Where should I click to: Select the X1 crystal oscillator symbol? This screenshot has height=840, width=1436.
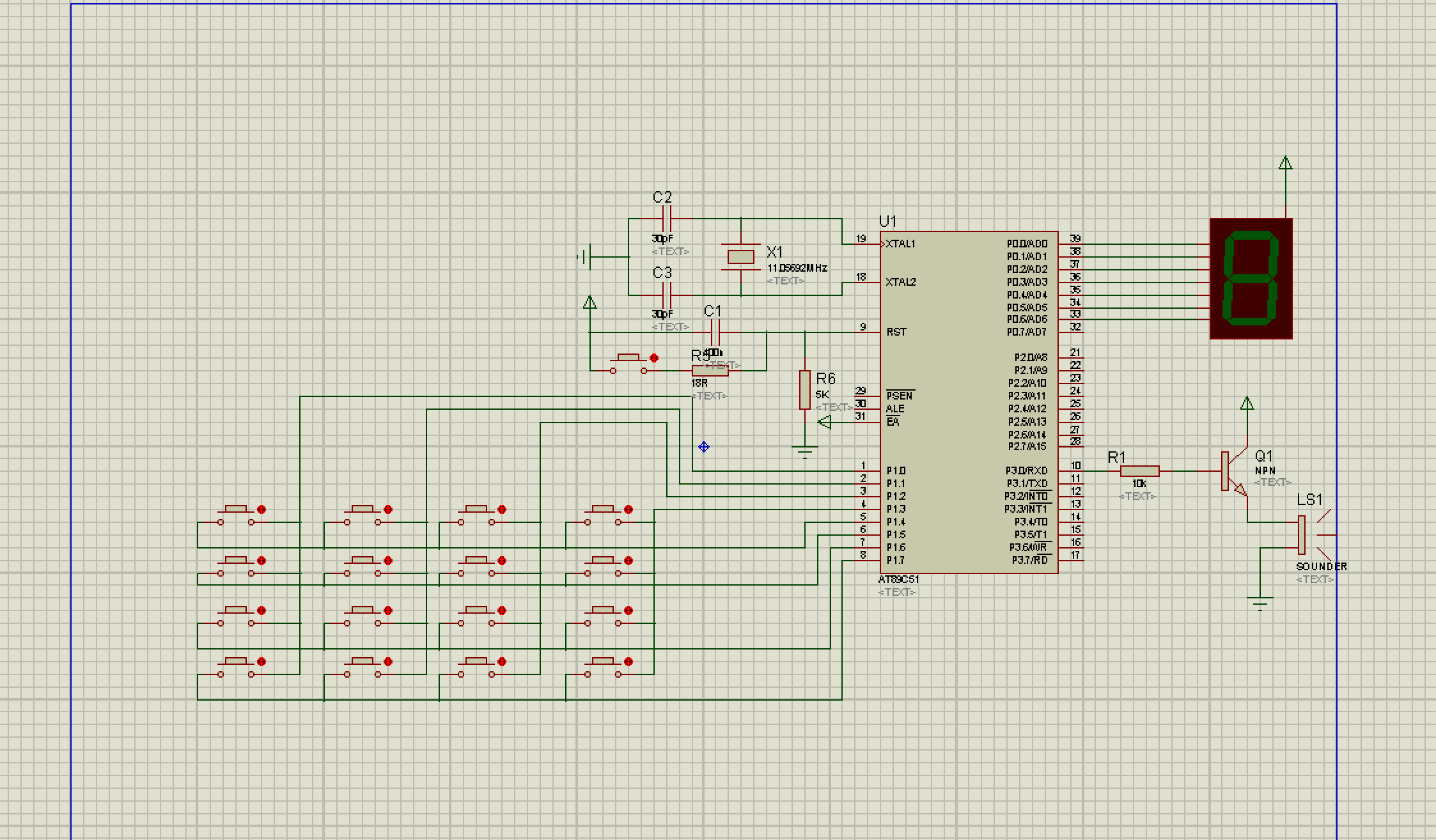click(x=741, y=257)
